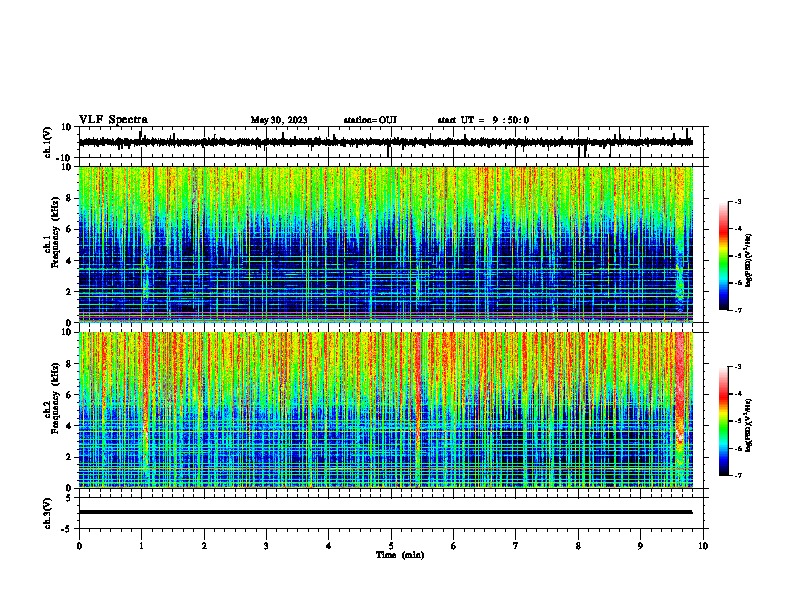Click the time axis tick label '3'
Image resolution: width=792 pixels, height=612 pixels.
[x=266, y=546]
